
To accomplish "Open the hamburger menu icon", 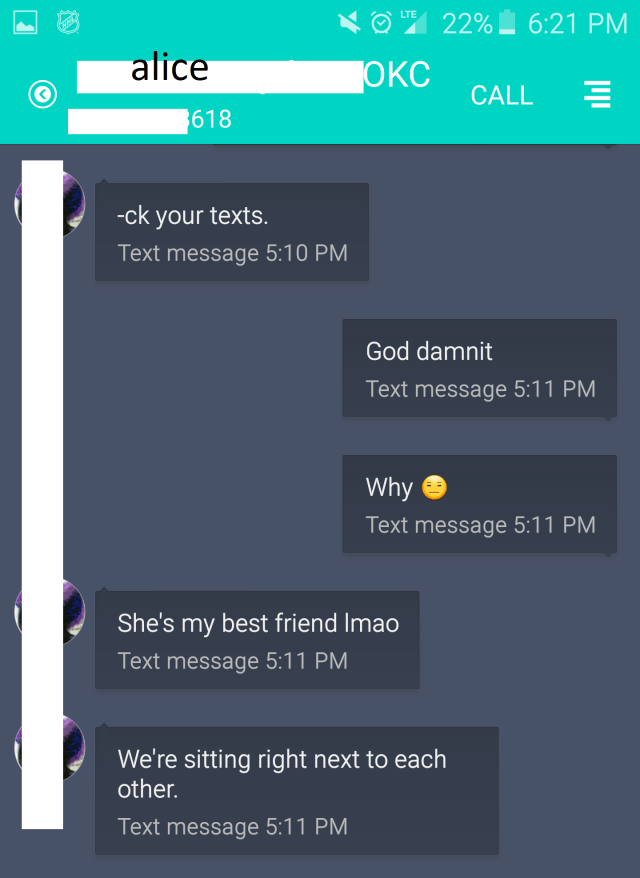I will point(597,94).
